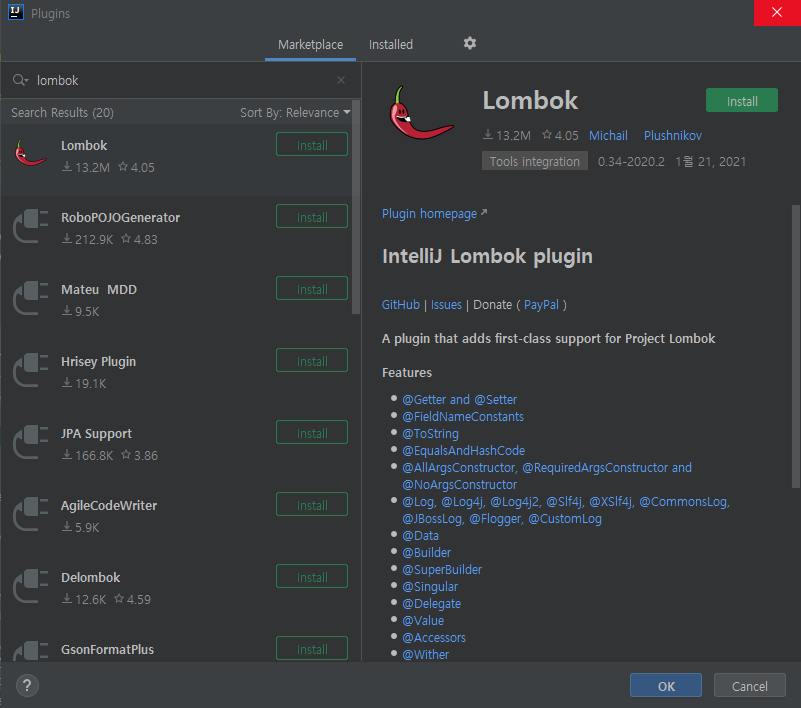Open the @Getter and @Setter feature link

[459, 399]
